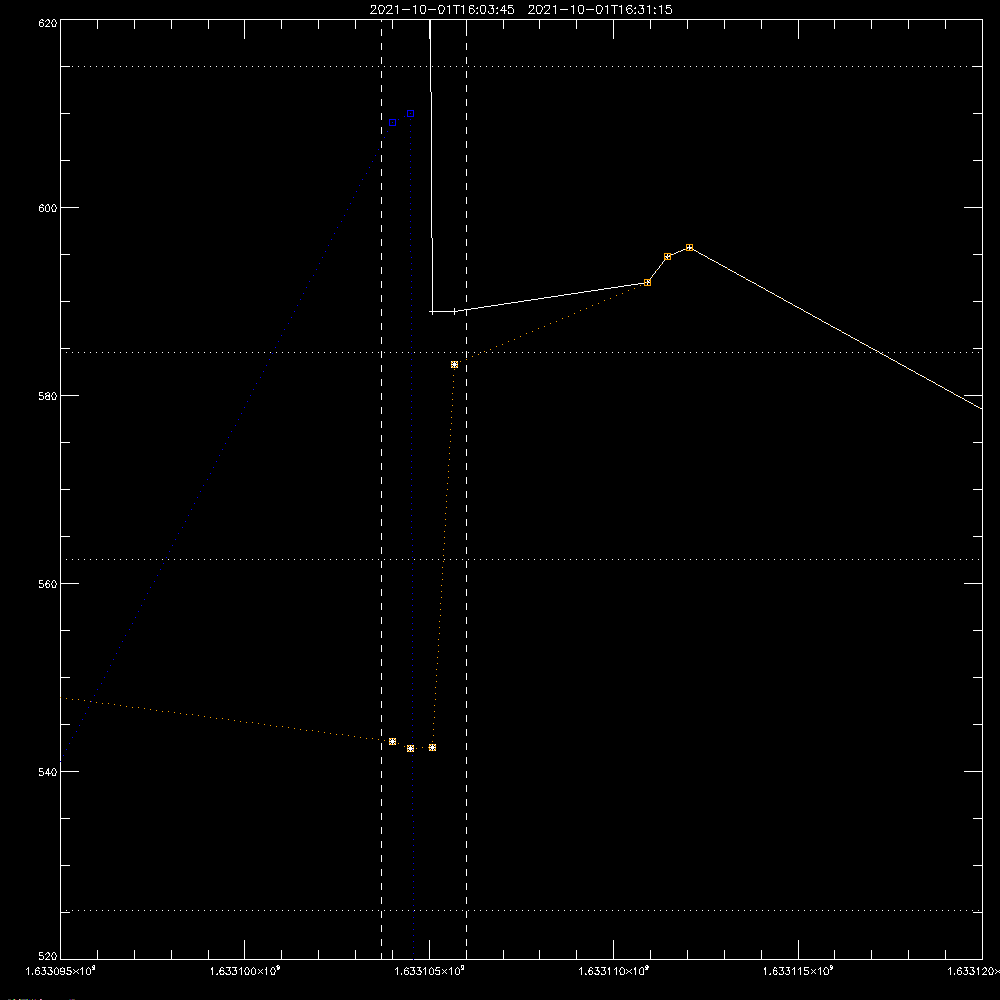Image resolution: width=1000 pixels, height=1000 pixels.
Task: Click the y-axis label 540
Action: [48, 772]
